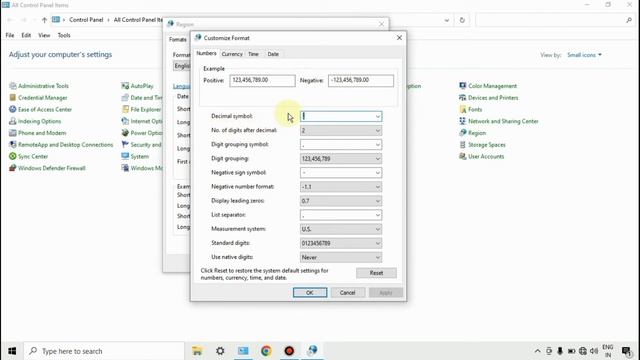Open Fonts control panel item
The image size is (640, 360).
[471, 109]
